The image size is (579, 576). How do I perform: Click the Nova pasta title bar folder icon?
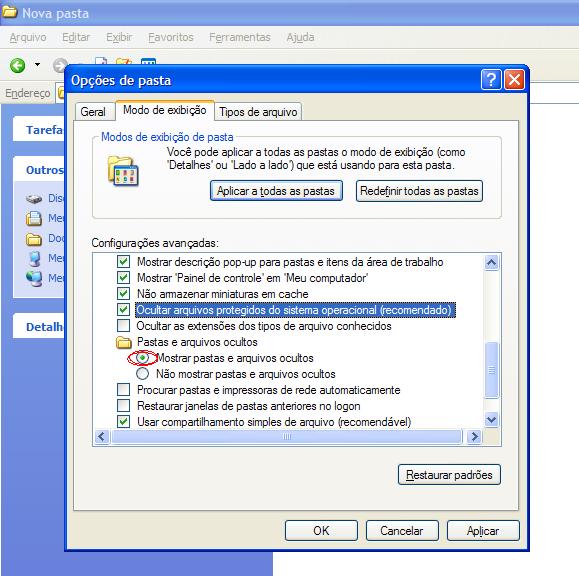coord(10,11)
